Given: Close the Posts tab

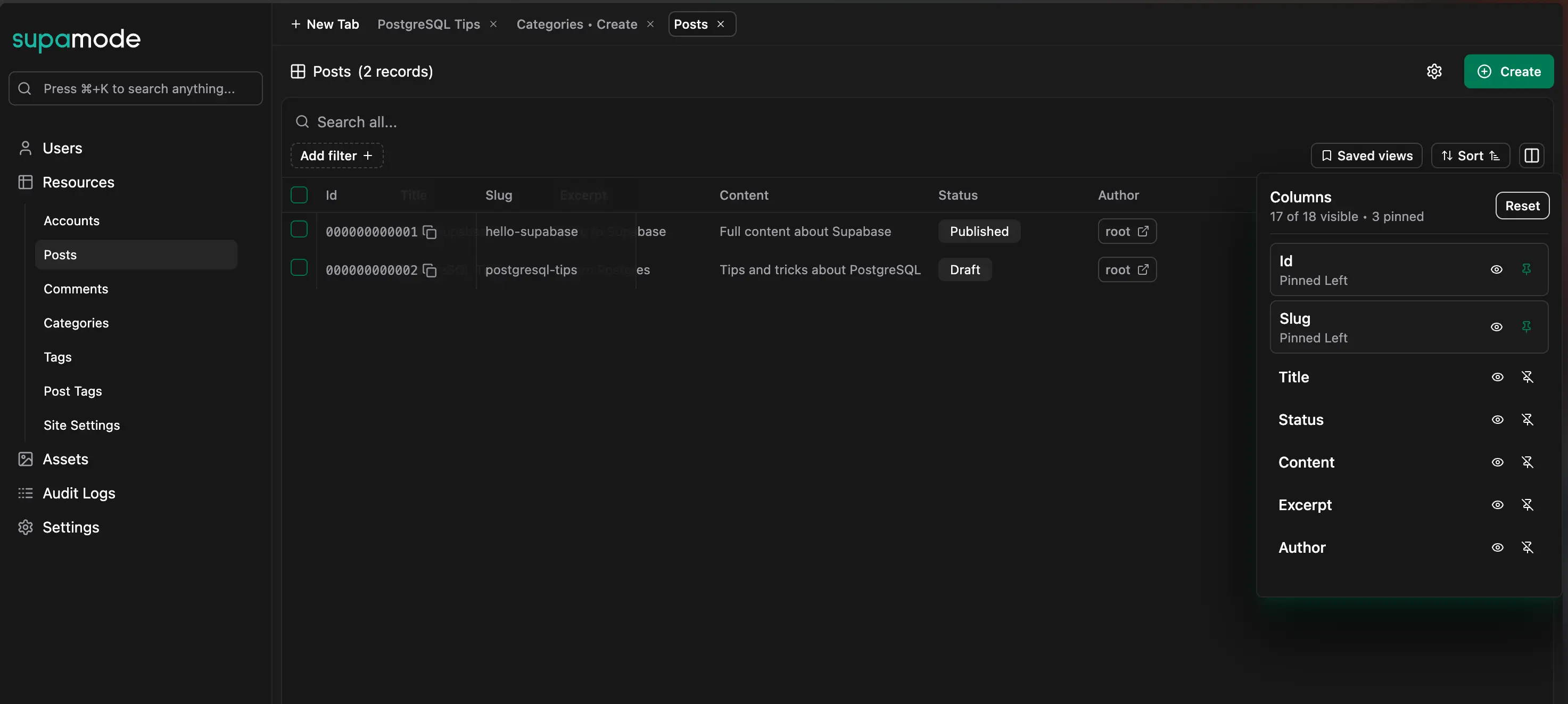Looking at the screenshot, I should (721, 24).
